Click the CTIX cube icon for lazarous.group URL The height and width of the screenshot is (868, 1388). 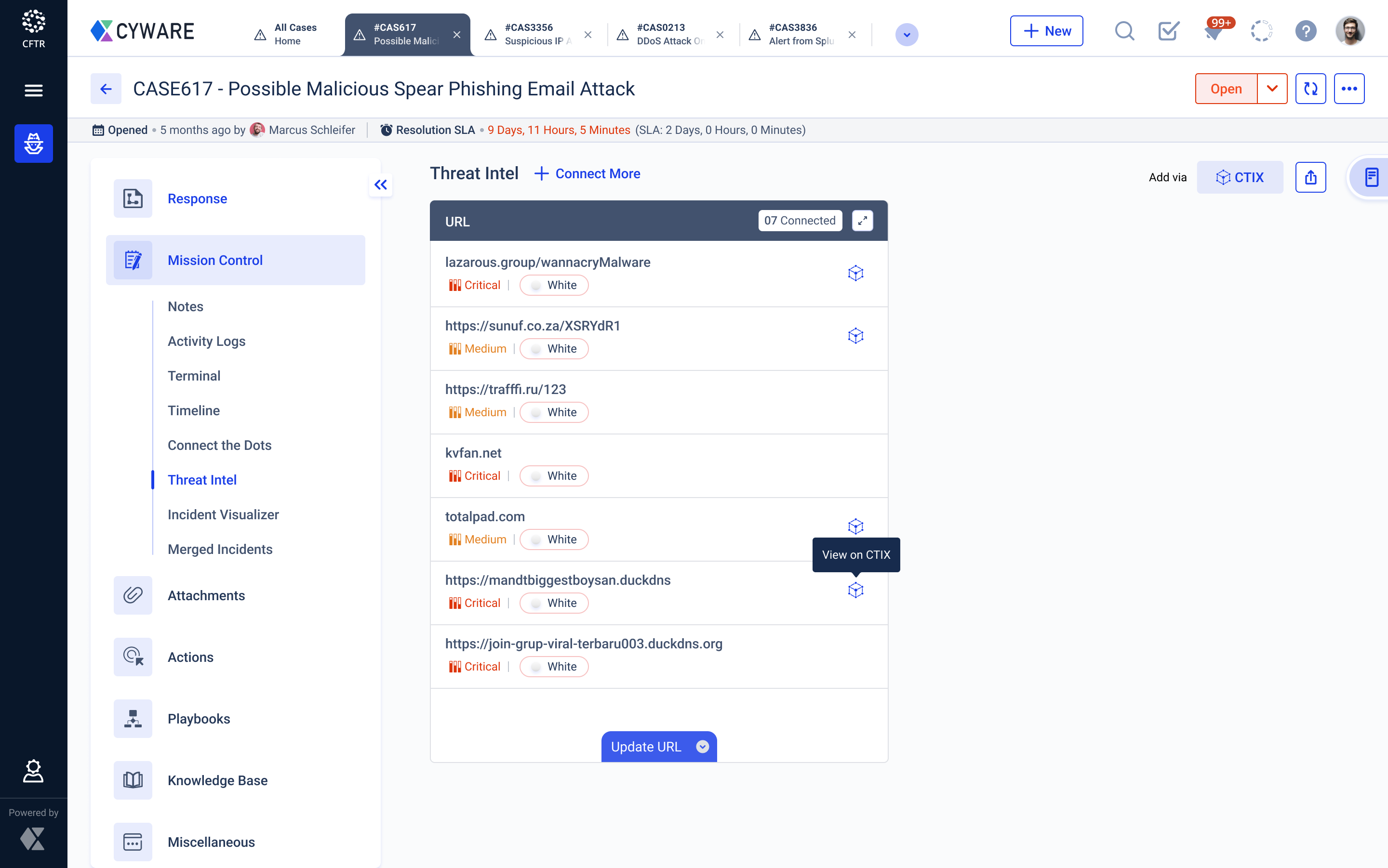click(855, 273)
